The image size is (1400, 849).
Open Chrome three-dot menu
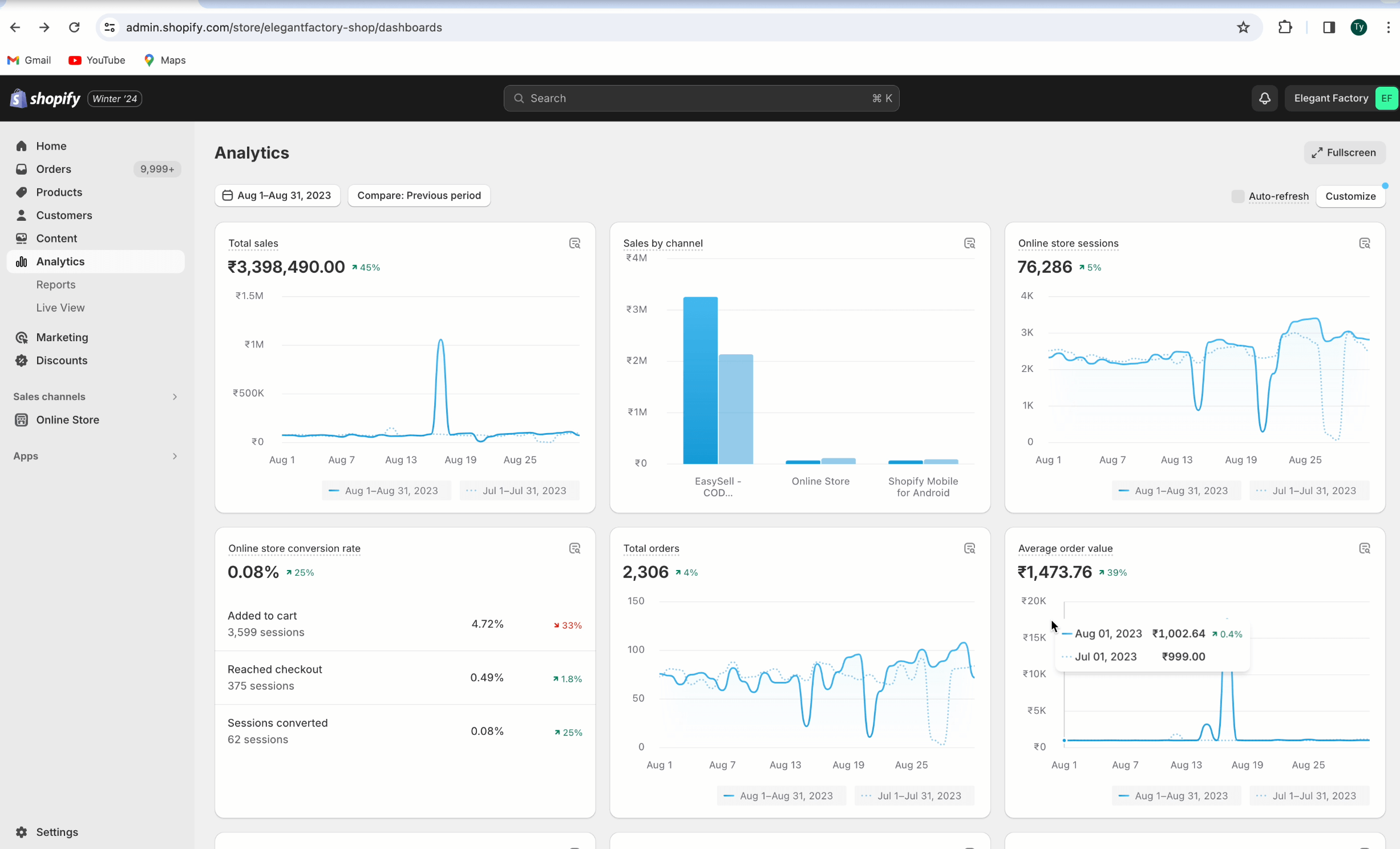(x=1388, y=27)
